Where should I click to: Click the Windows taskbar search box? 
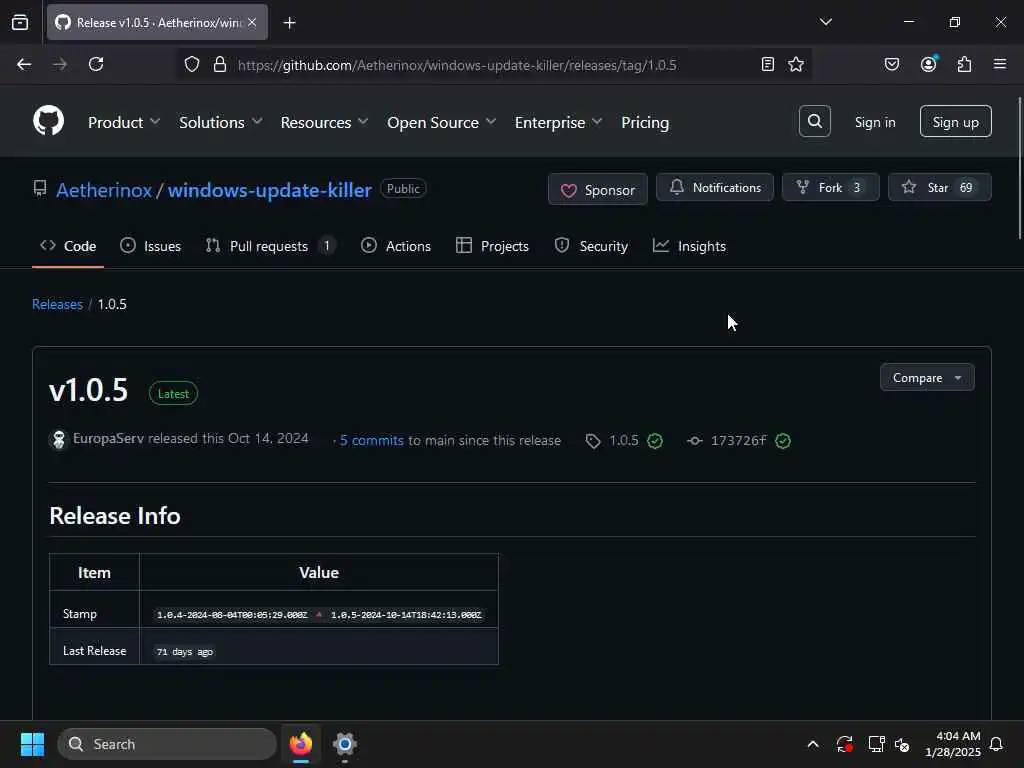pyautogui.click(x=167, y=744)
